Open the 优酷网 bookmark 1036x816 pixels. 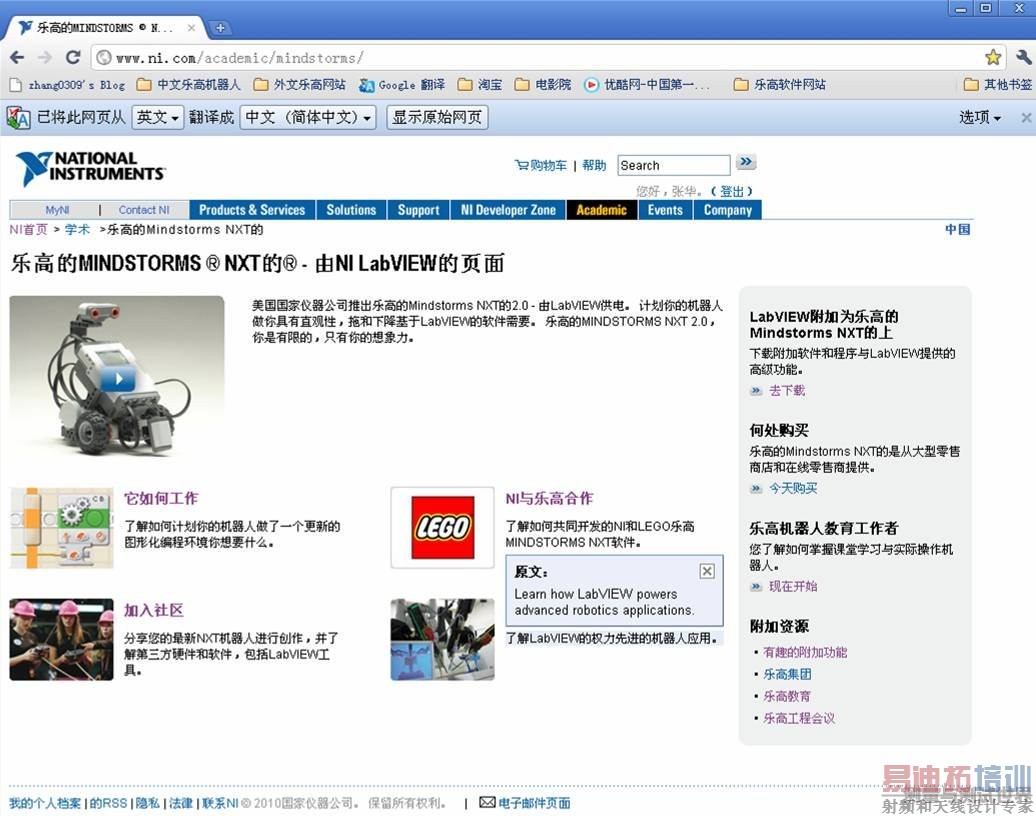pos(647,85)
